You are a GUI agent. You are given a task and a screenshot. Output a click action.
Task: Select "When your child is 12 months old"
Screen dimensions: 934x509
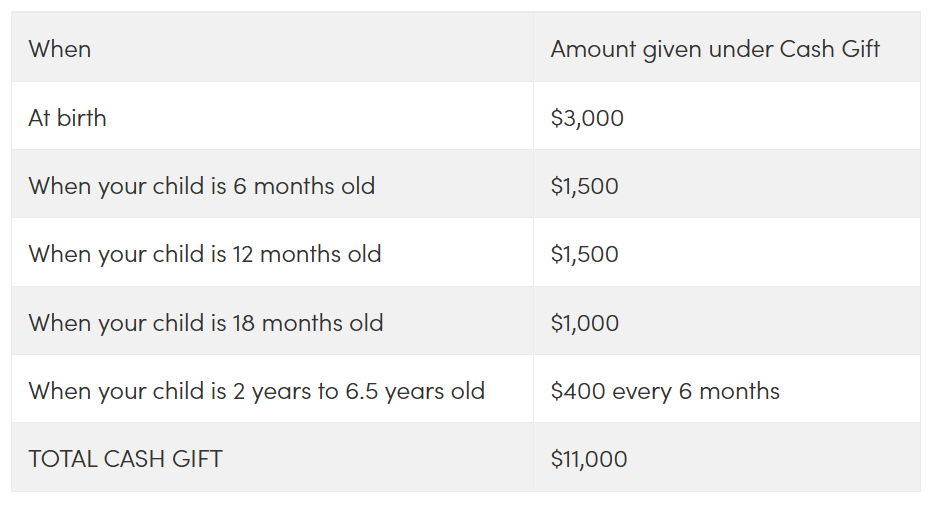pos(205,254)
